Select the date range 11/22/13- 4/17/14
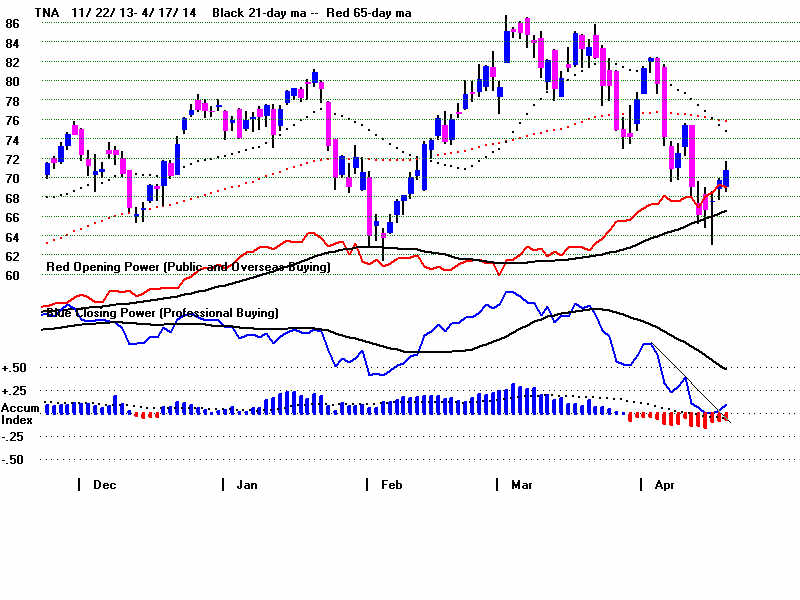Viewport: 800px width, 600px height. tap(134, 13)
